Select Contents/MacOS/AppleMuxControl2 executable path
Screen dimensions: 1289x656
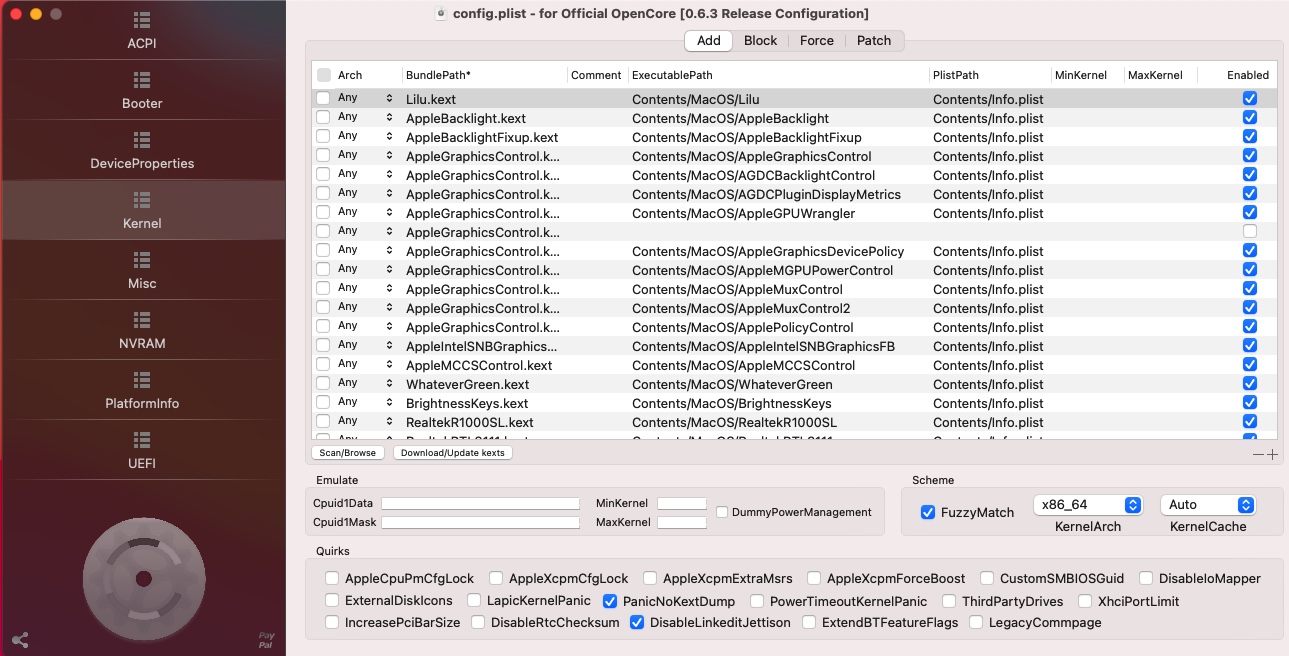click(741, 308)
